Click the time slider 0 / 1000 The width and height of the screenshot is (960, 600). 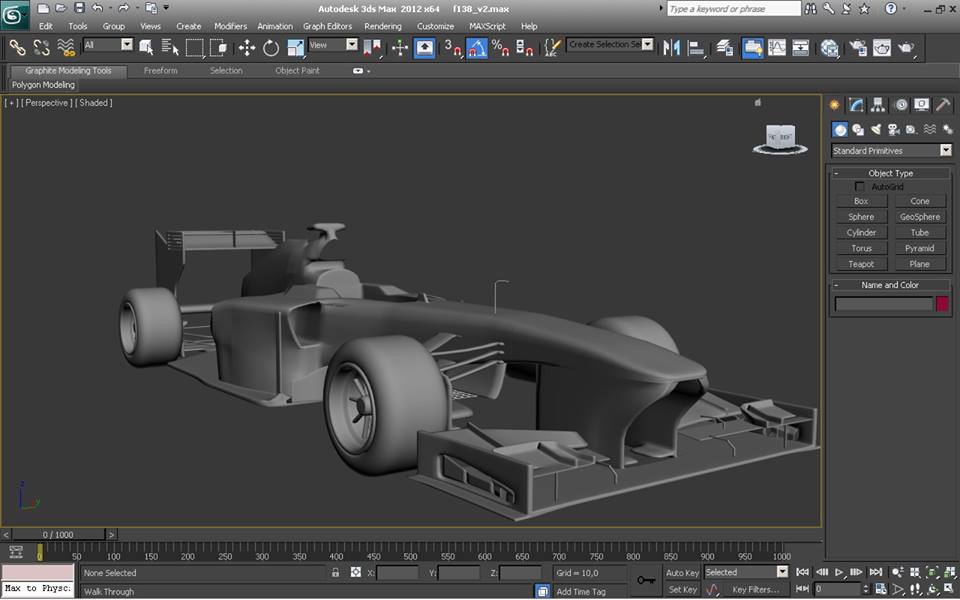point(58,534)
